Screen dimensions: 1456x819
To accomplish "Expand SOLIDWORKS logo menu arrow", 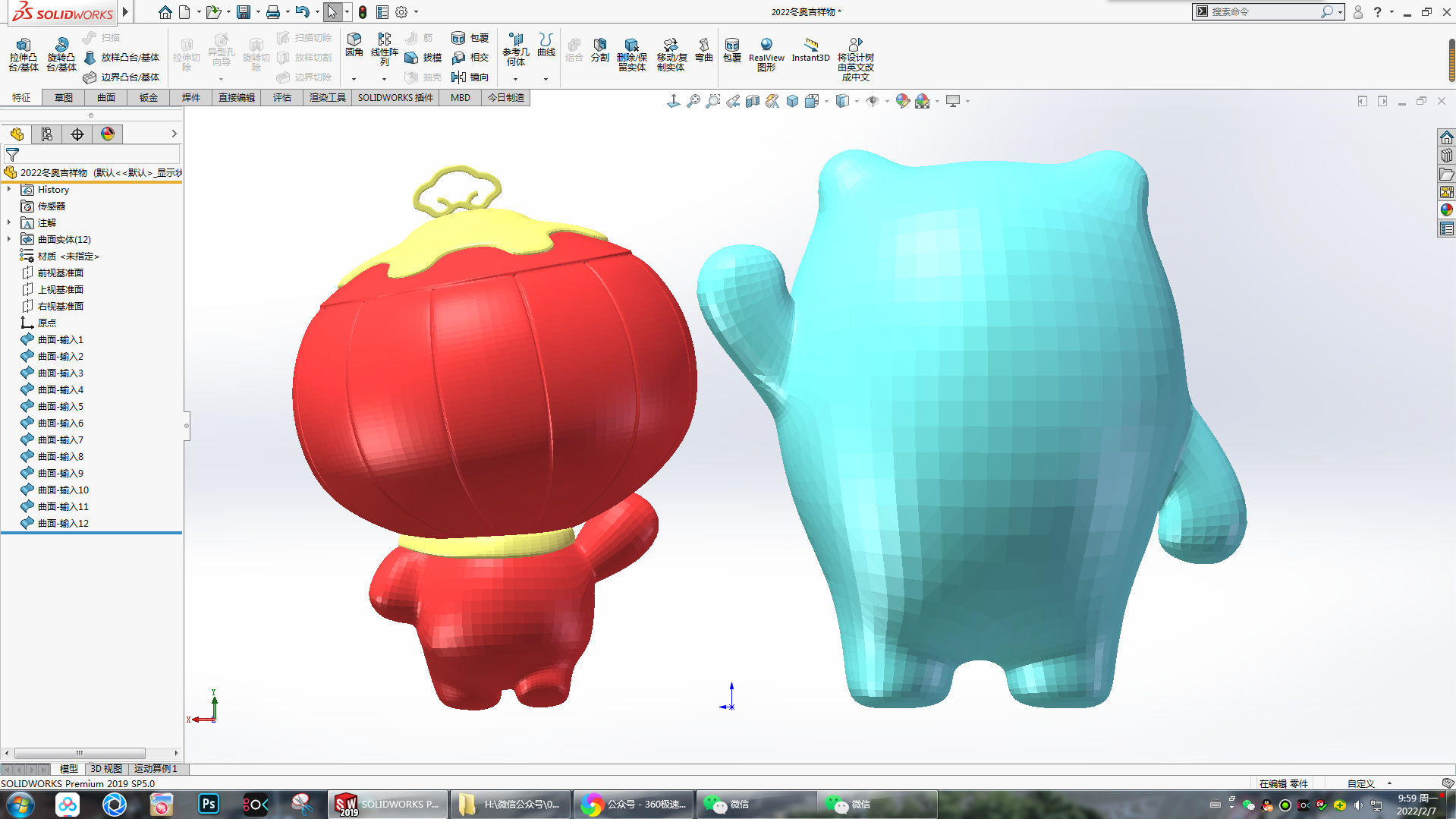I will pos(126,11).
